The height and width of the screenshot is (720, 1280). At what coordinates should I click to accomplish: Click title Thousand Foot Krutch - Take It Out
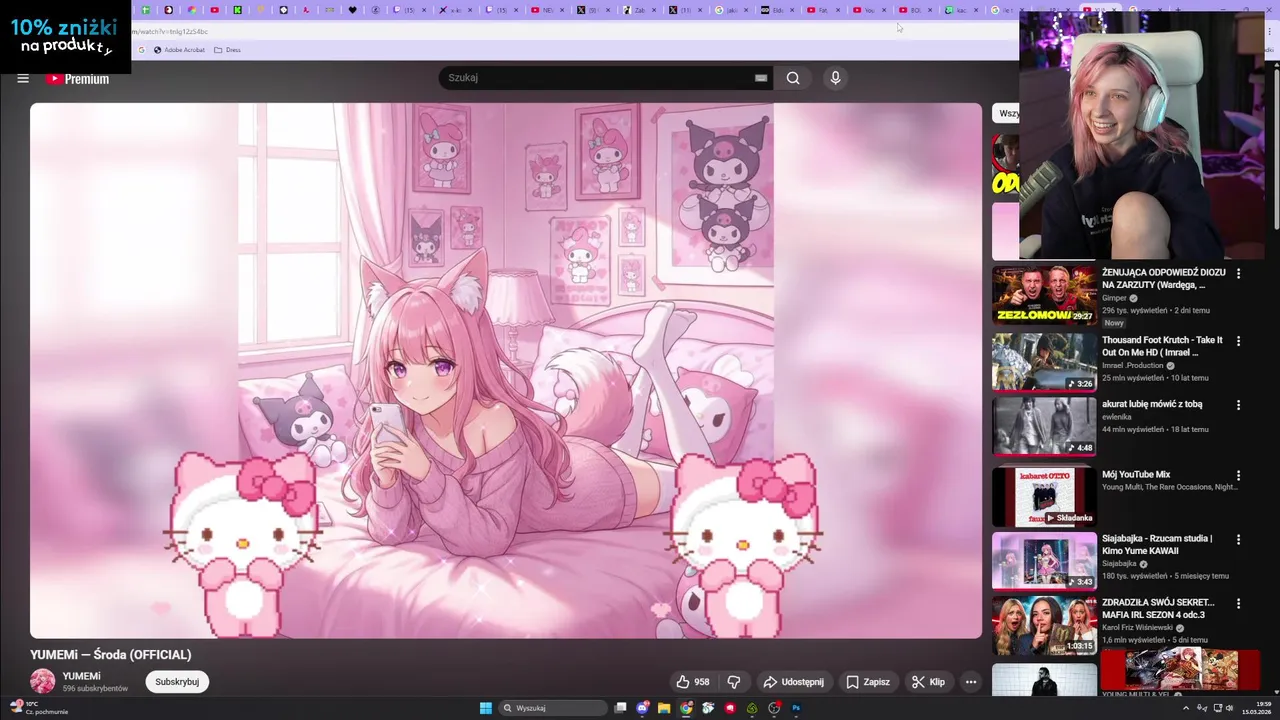click(x=1162, y=347)
